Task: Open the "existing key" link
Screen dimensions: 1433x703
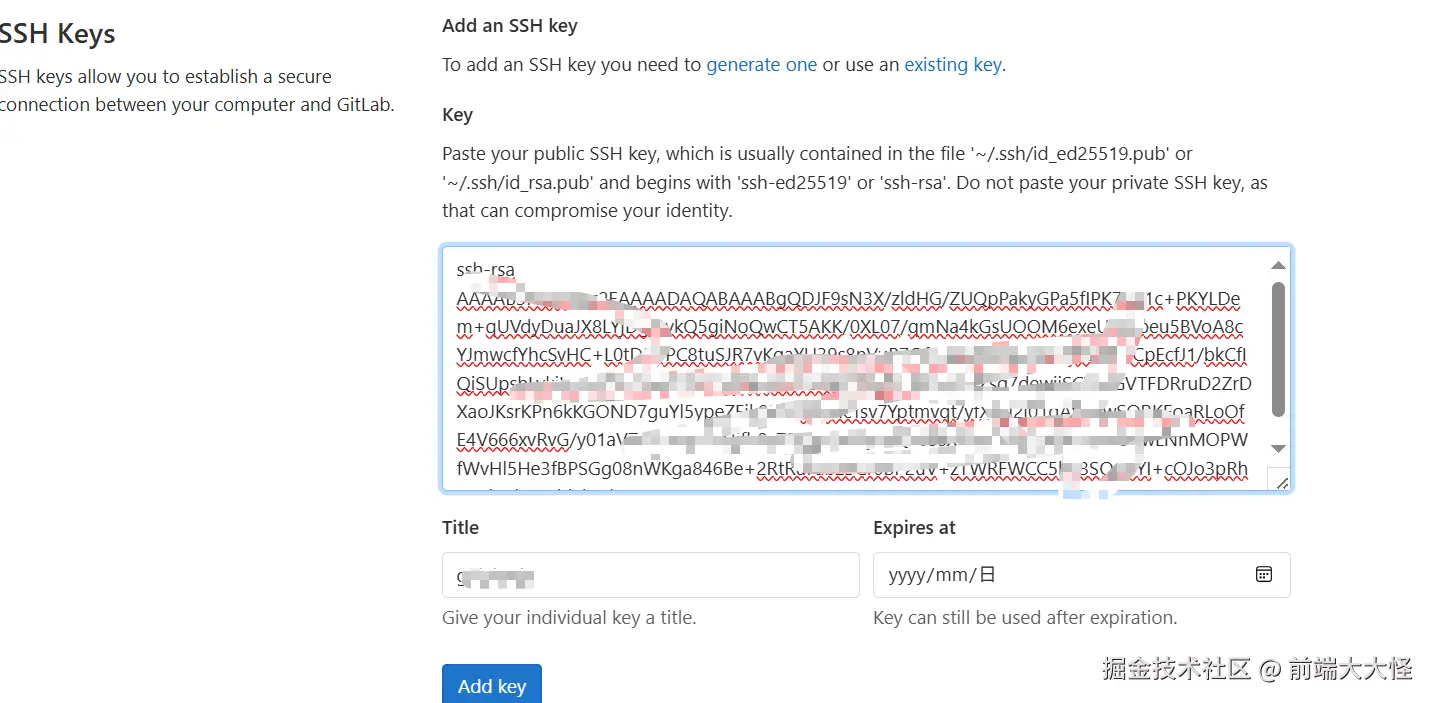Action: pyautogui.click(x=952, y=65)
